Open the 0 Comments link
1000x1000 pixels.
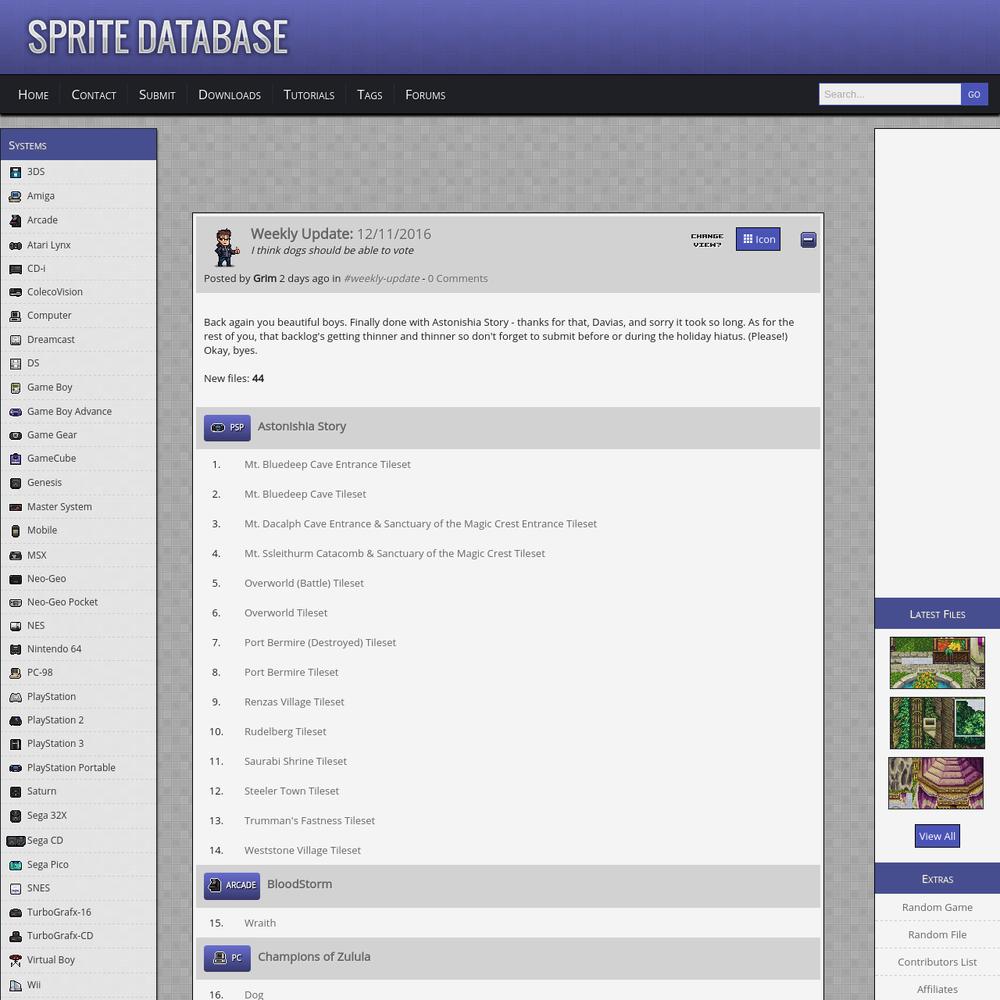coord(458,278)
